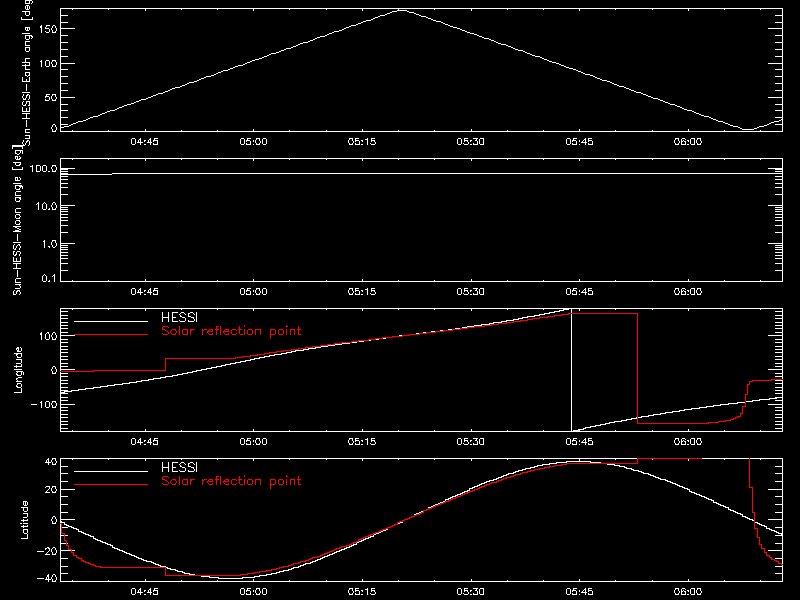Click 04:45 time label under Longitude plot
The width and height of the screenshot is (800, 600).
(x=144, y=442)
